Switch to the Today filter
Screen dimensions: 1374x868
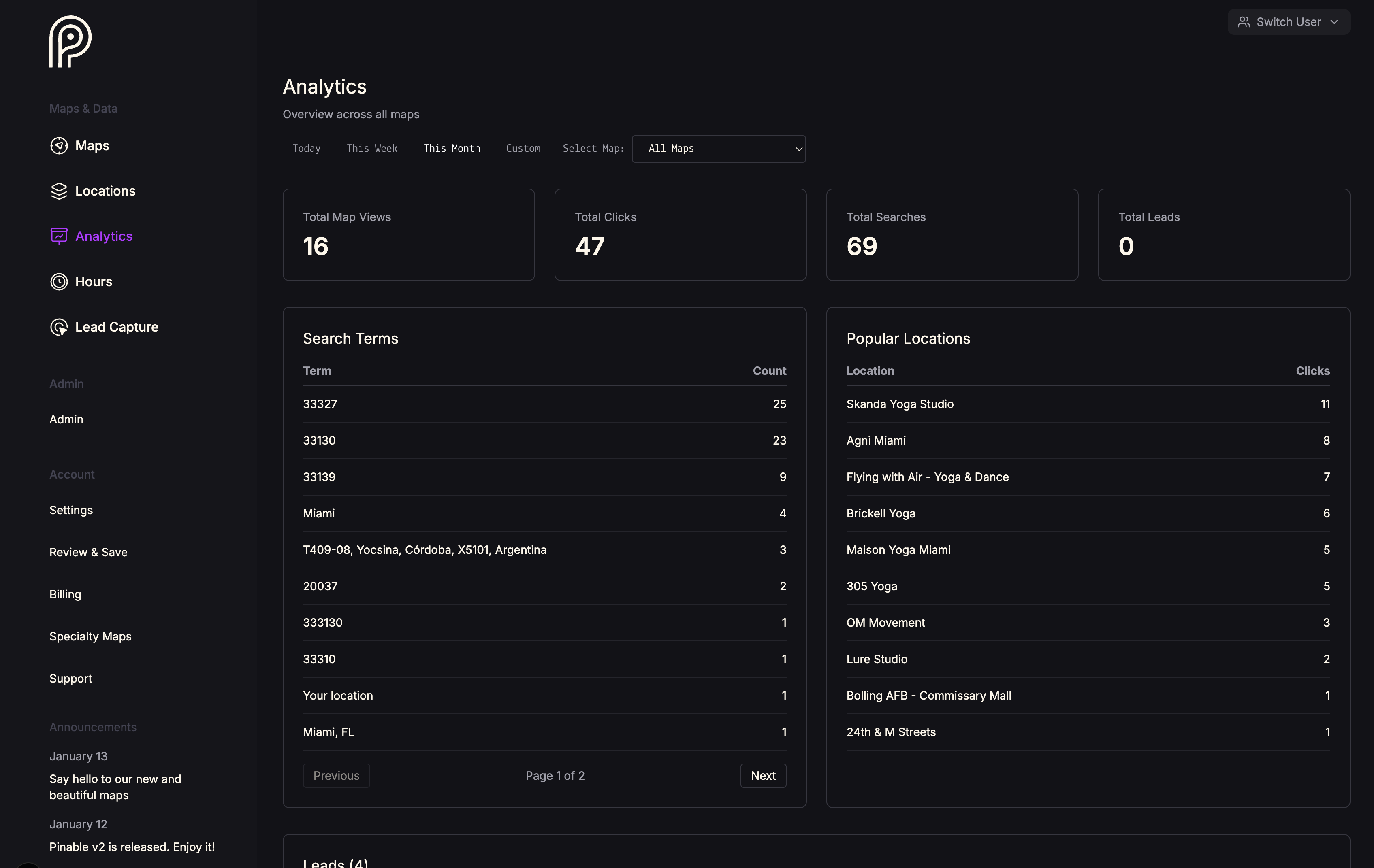click(x=306, y=148)
